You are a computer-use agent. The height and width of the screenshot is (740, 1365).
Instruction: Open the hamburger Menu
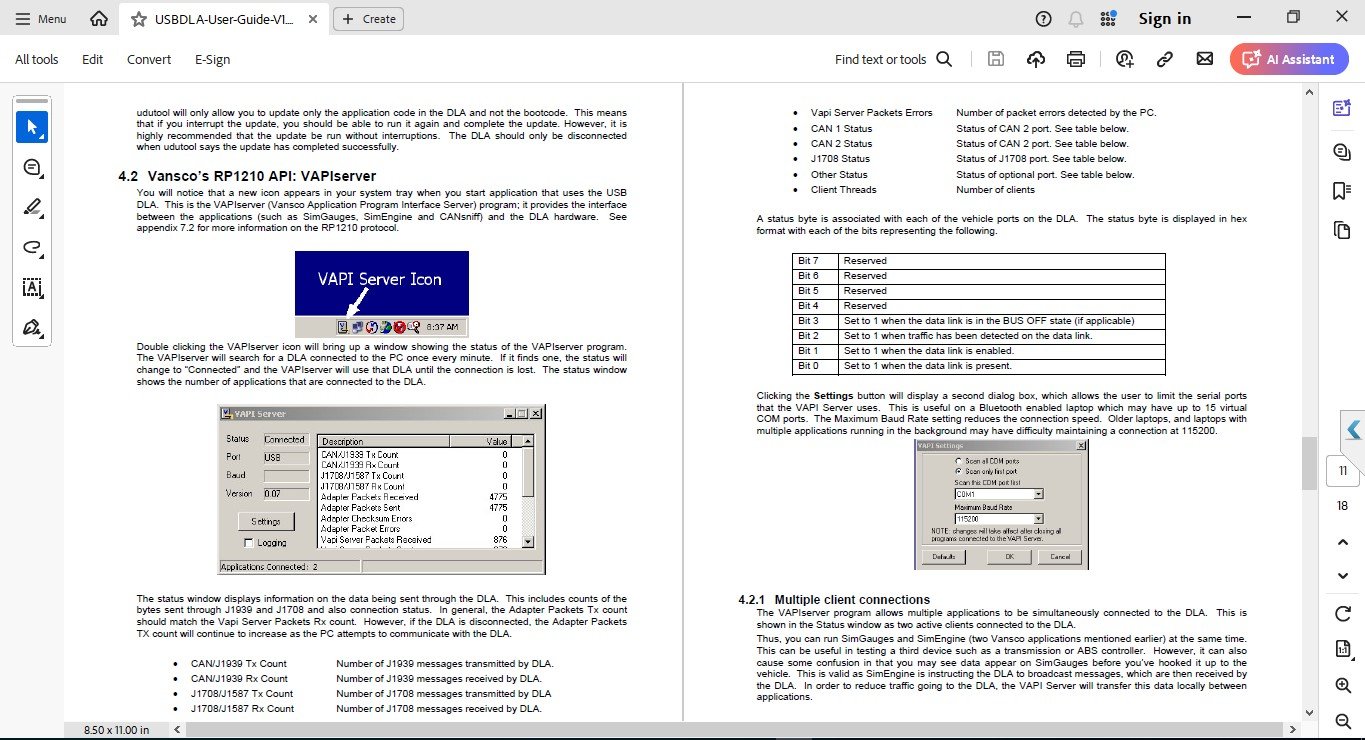[x=41, y=18]
